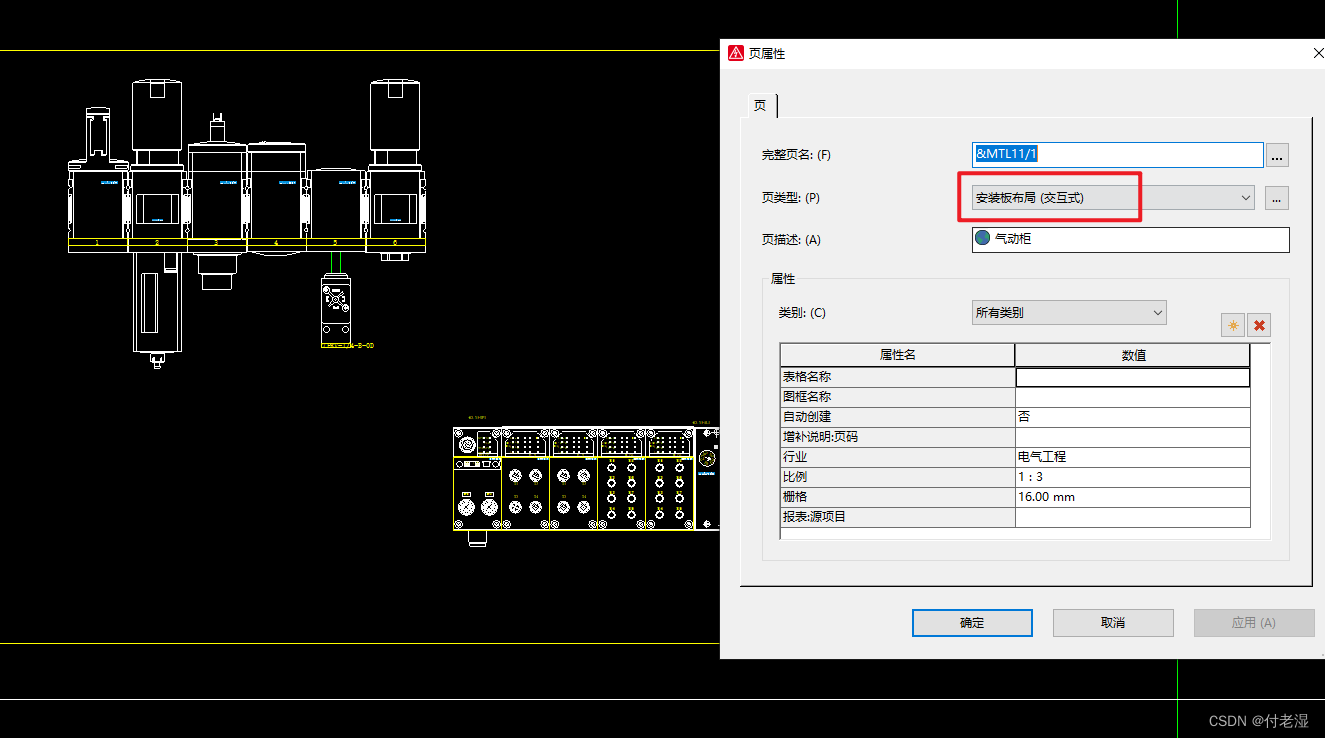Click the ... browse button beside 完整页名
This screenshot has height=738, width=1325.
coord(1276,154)
